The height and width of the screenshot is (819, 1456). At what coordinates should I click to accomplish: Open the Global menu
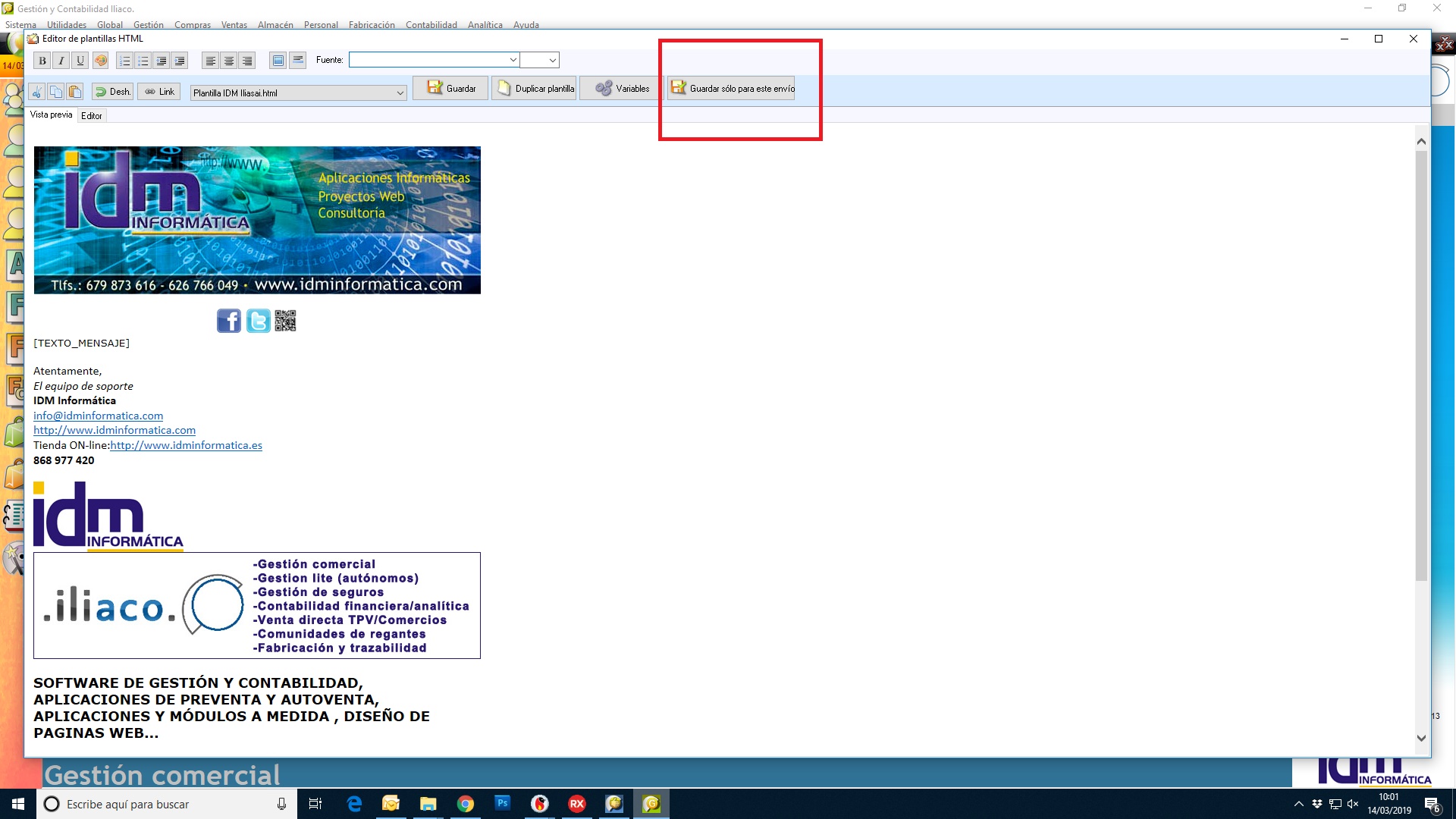(110, 25)
